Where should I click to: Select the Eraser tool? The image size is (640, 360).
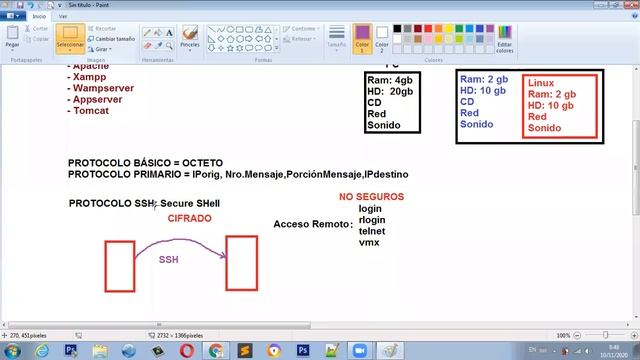147,45
